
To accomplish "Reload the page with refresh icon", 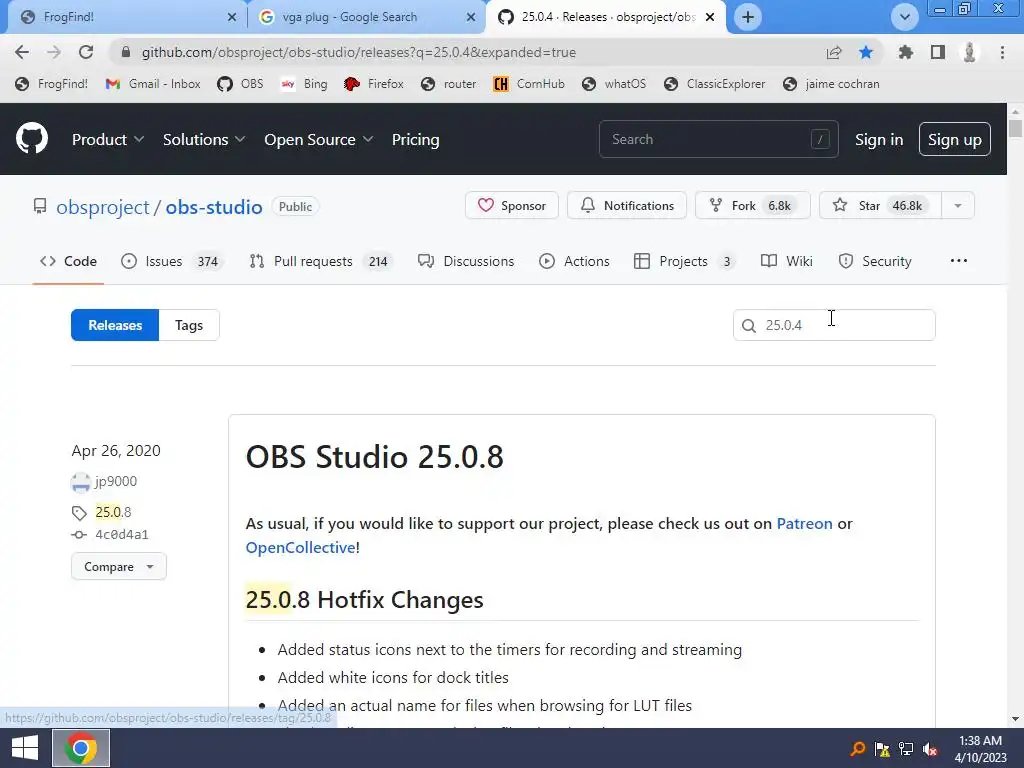I will (x=86, y=52).
